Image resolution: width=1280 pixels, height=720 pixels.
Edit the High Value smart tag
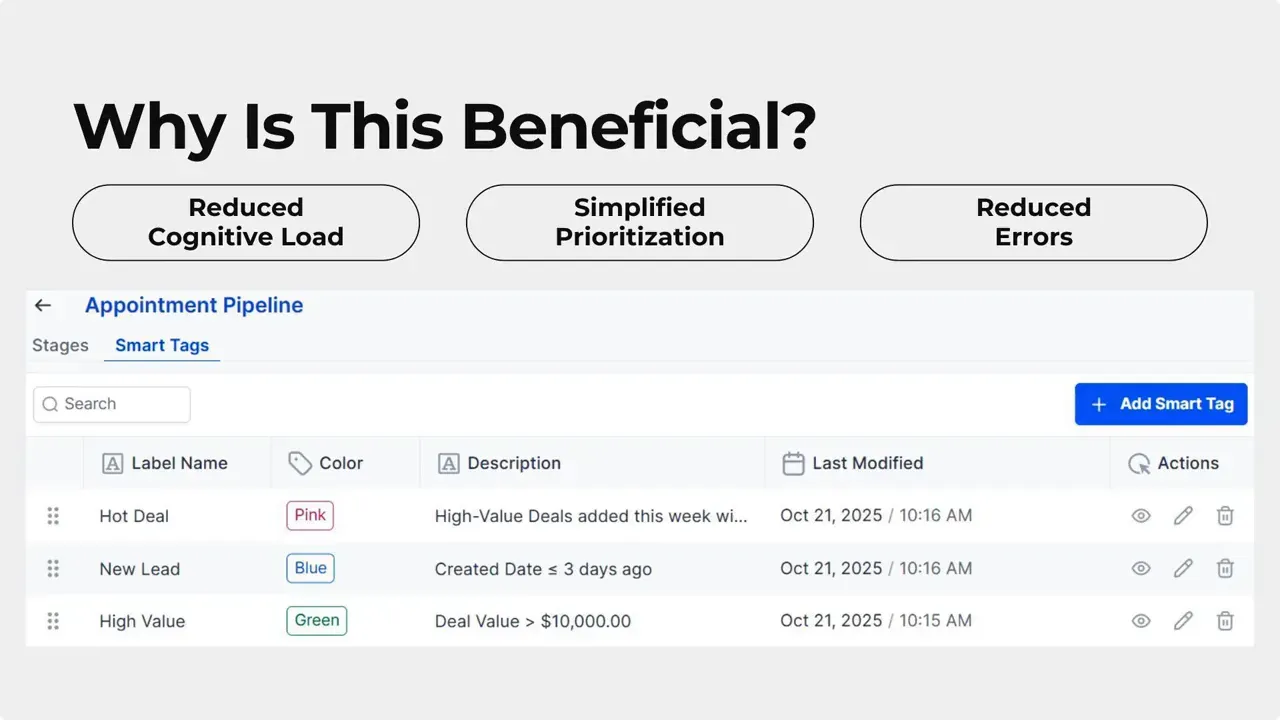[x=1183, y=621]
